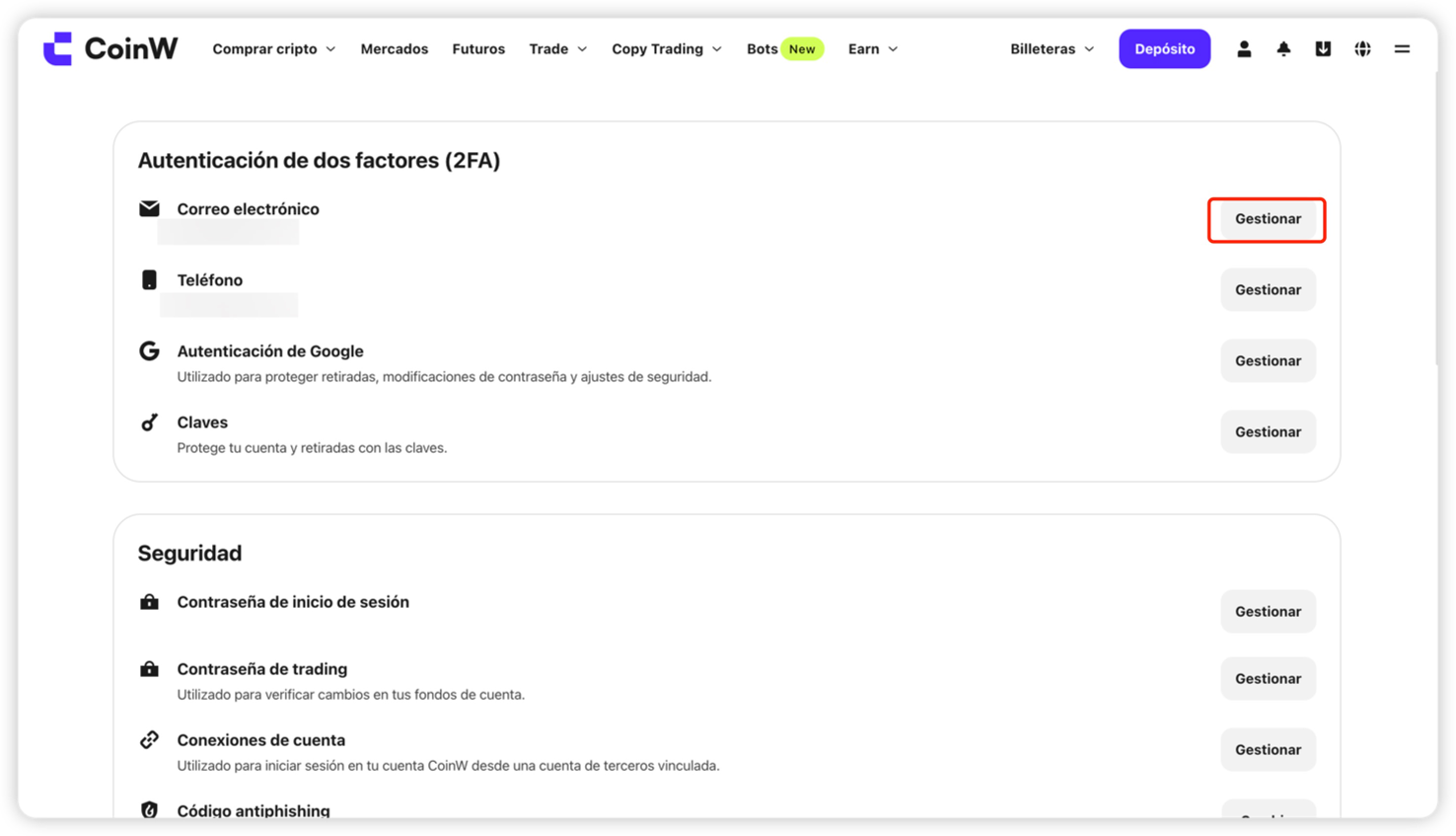Click Gestionar for Correo electrónico
Viewport: 1456px width, 836px height.
(x=1268, y=218)
